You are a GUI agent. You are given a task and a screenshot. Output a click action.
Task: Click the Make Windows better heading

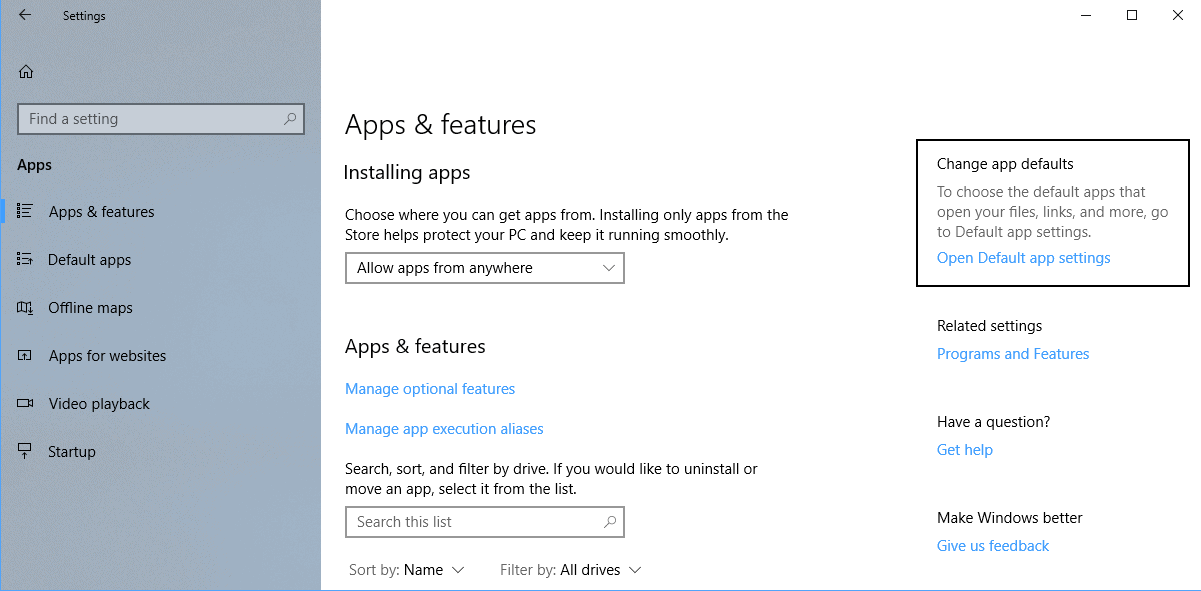(1010, 518)
